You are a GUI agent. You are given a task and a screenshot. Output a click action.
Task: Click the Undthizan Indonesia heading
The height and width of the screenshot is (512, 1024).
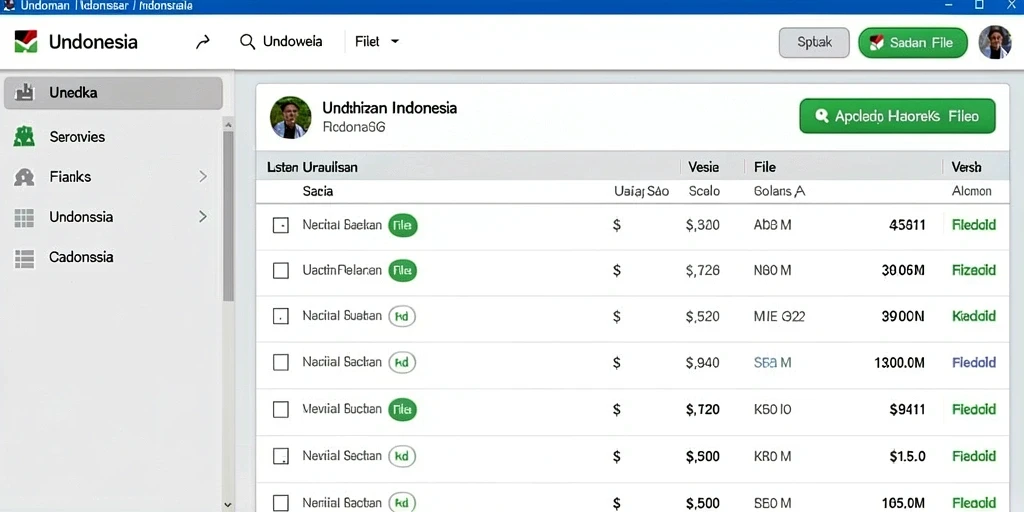click(389, 108)
